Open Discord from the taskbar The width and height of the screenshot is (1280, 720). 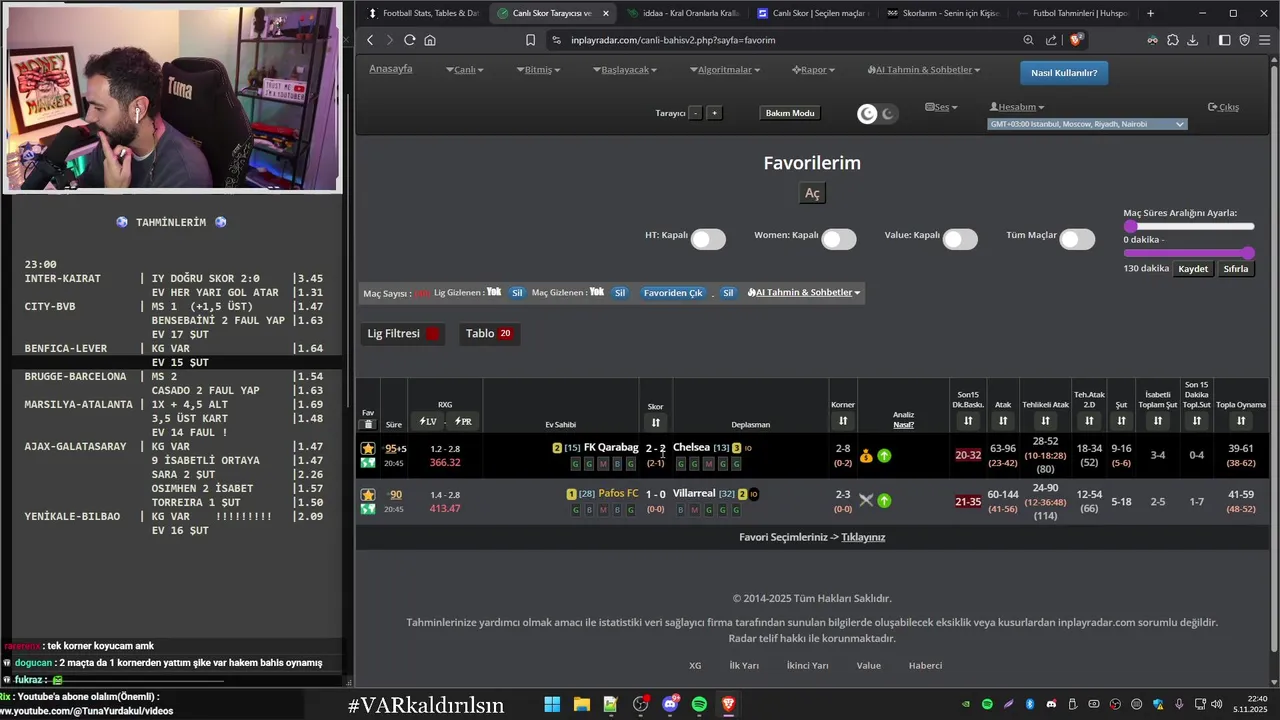(x=670, y=704)
